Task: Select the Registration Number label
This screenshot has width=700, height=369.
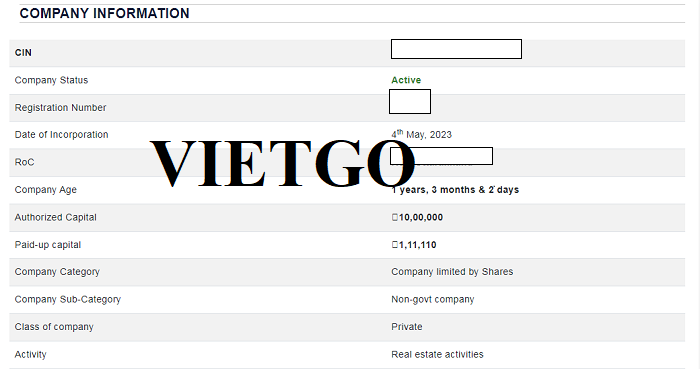Action: [x=60, y=108]
